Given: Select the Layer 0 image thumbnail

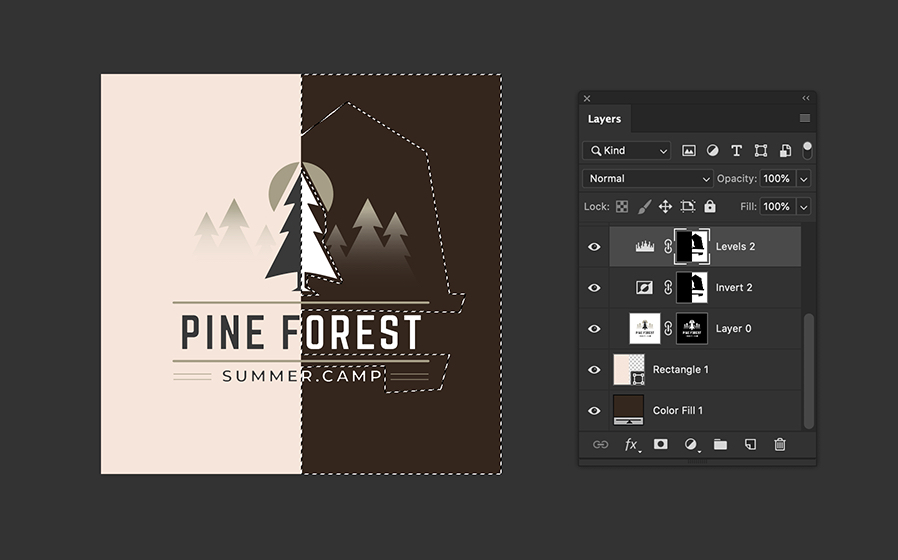Looking at the screenshot, I should tap(645, 328).
